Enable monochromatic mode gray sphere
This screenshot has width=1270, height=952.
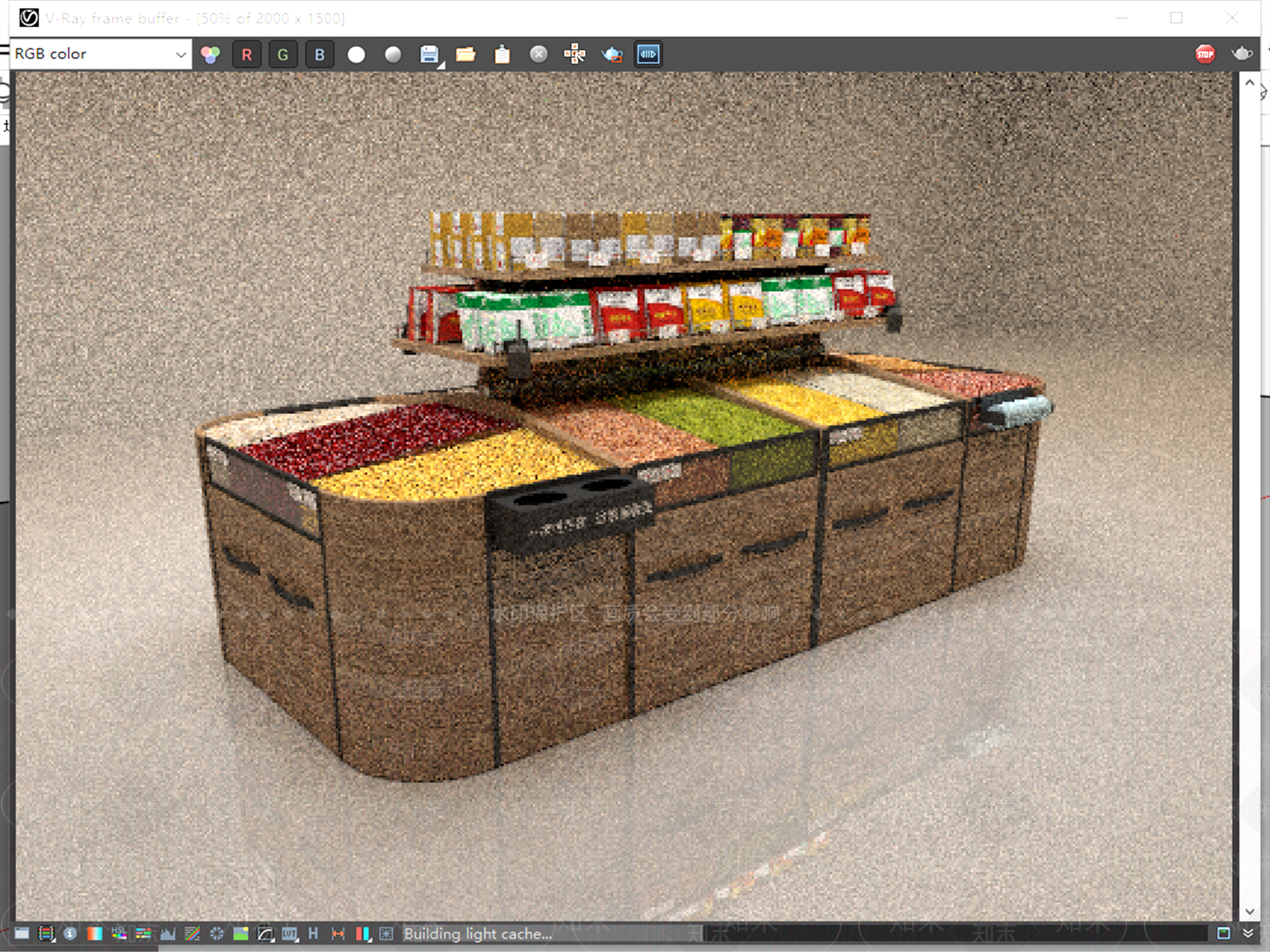(x=393, y=54)
